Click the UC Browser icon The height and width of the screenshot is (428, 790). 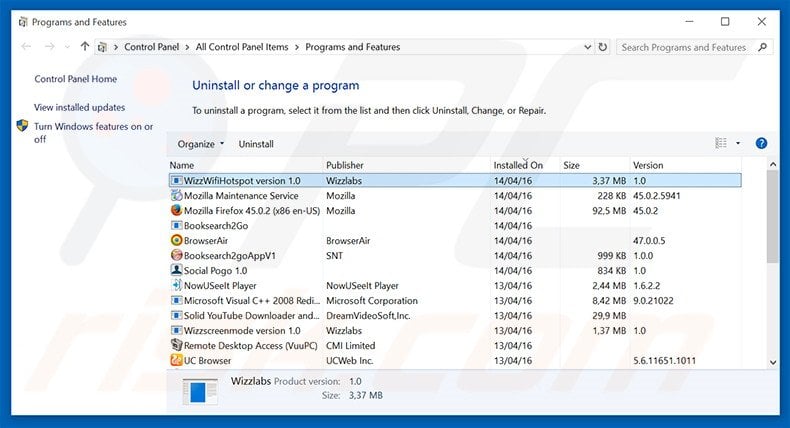[176, 360]
